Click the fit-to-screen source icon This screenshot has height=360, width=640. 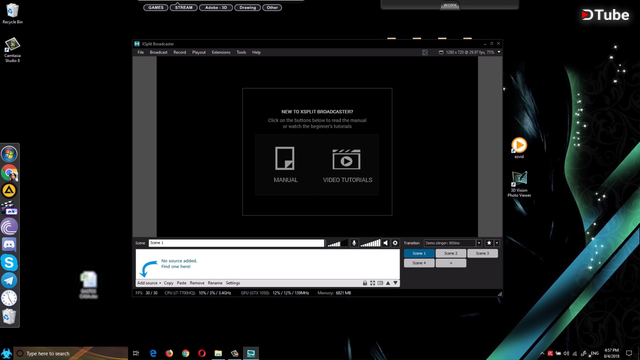point(372,283)
